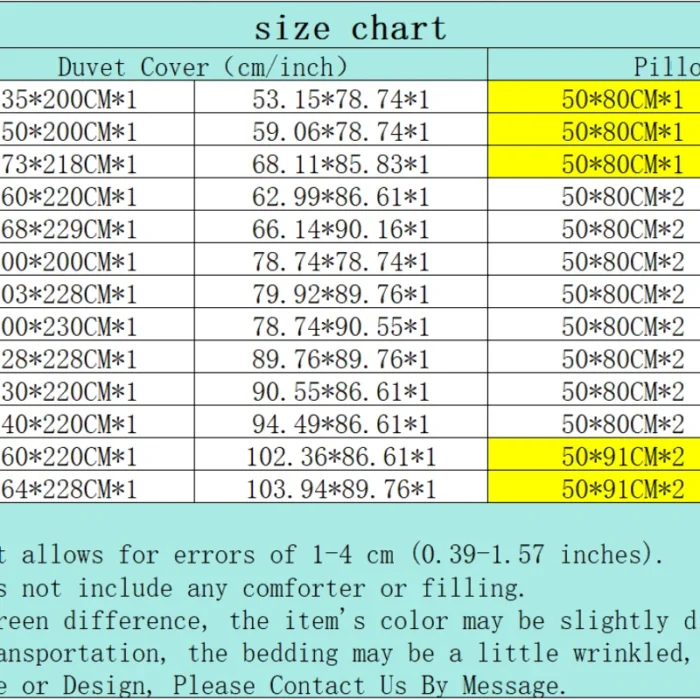700x700 pixels.
Task: Click "50*80CM*2" in the 94.49*86.61*1 row
Action: [622, 424]
